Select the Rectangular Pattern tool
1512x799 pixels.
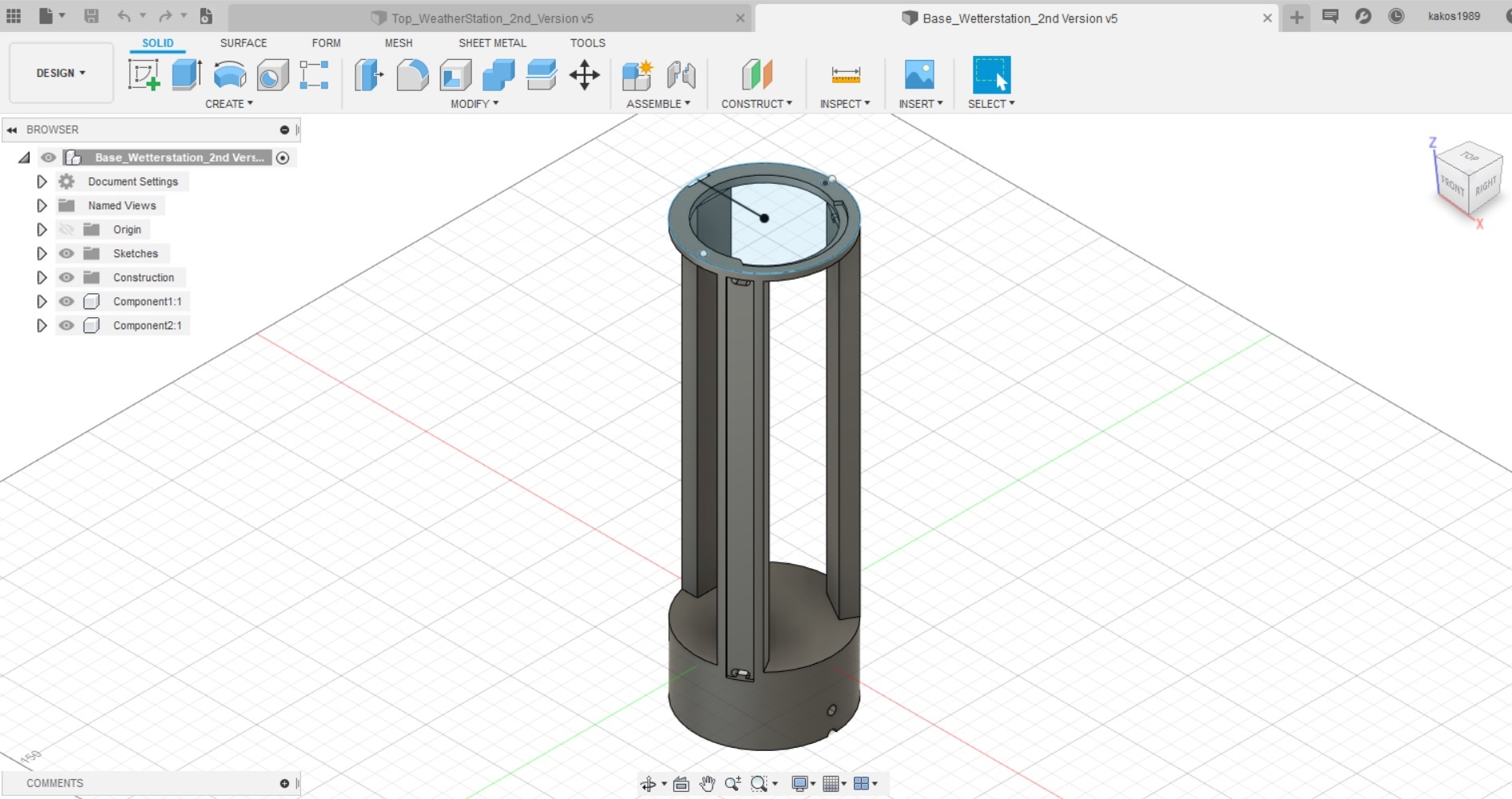(x=315, y=75)
